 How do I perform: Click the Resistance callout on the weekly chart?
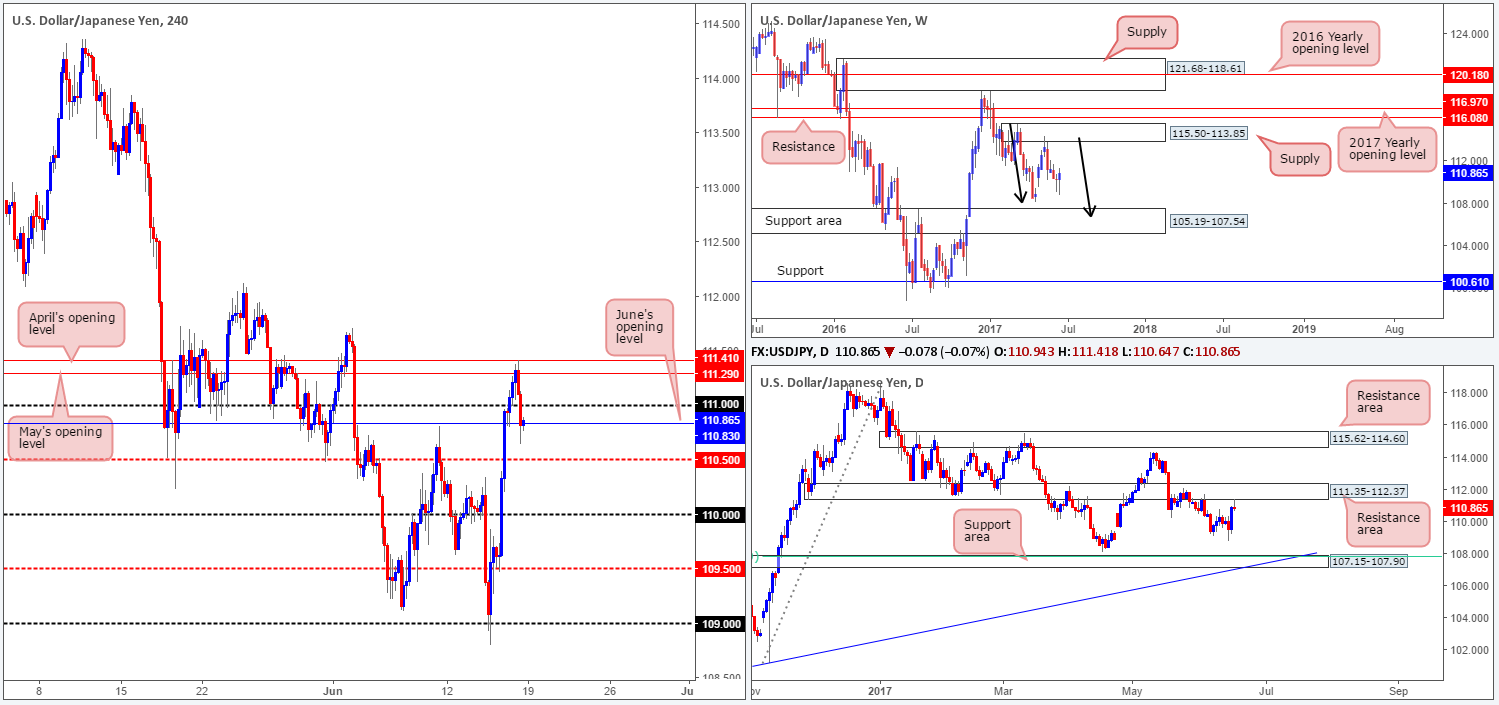point(803,147)
